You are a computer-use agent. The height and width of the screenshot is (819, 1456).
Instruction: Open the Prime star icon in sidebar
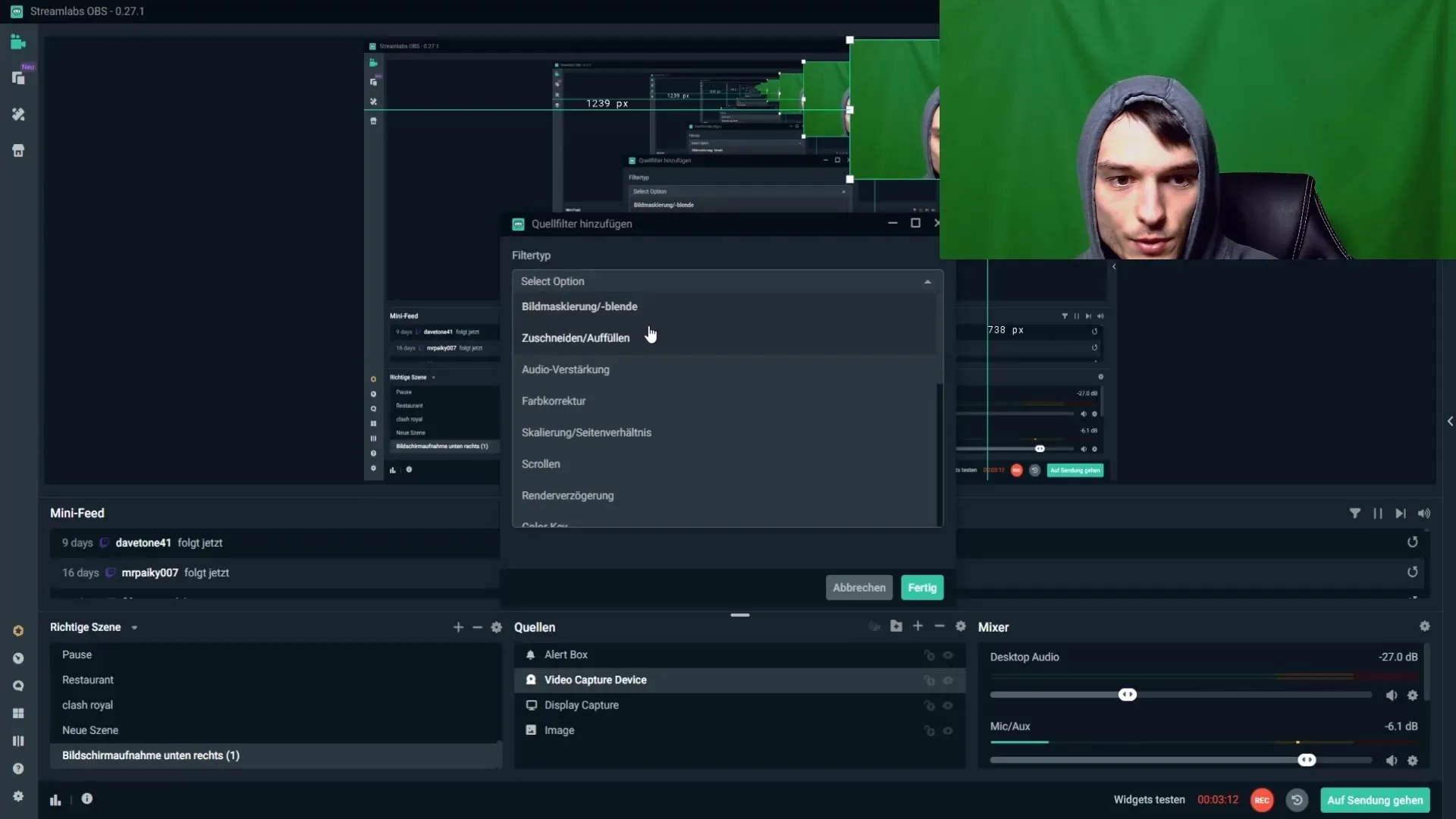click(18, 631)
